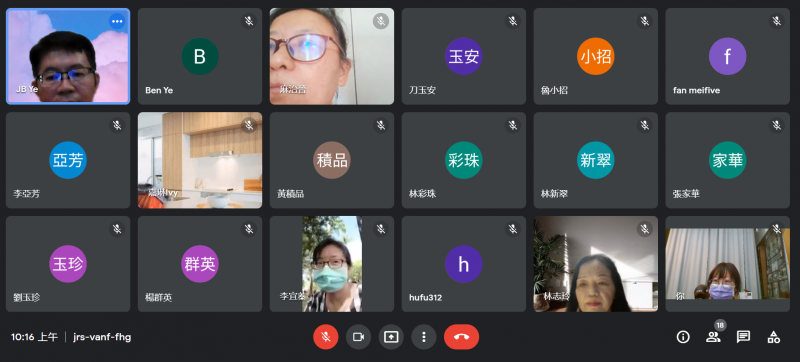Select JB Ye's video tile

tap(68, 56)
